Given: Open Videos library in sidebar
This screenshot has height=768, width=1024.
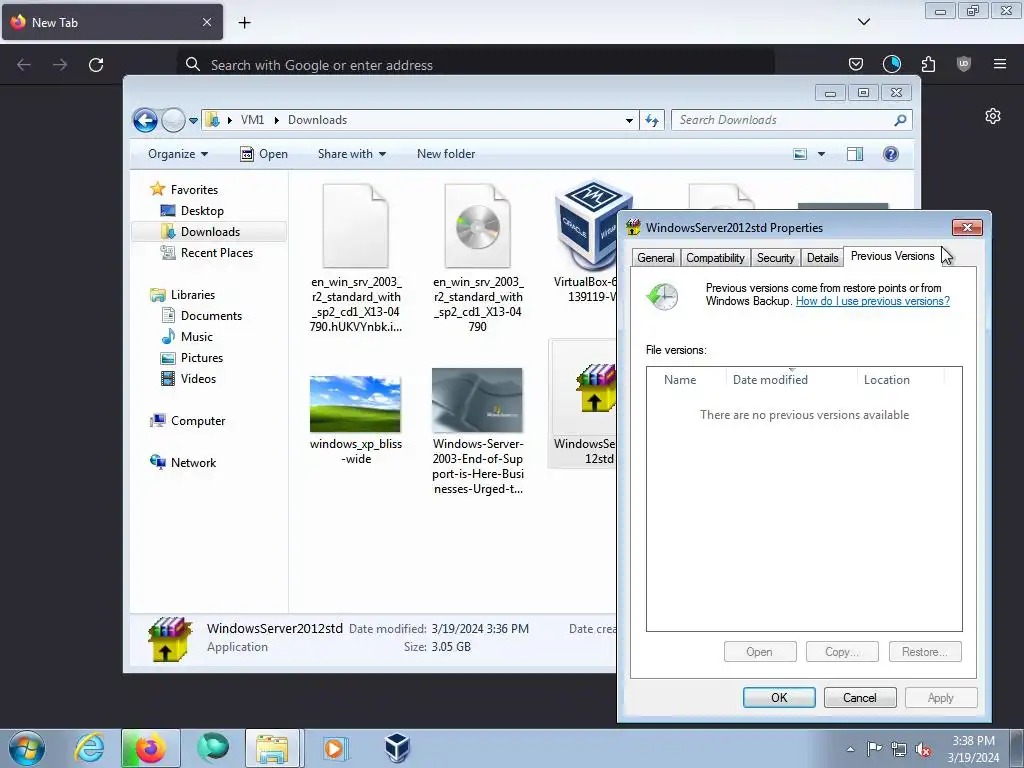Looking at the screenshot, I should tap(198, 379).
